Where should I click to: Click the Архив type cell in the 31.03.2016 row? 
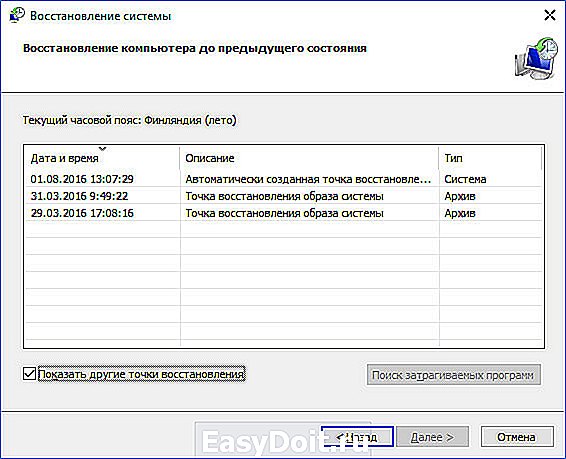[460, 196]
